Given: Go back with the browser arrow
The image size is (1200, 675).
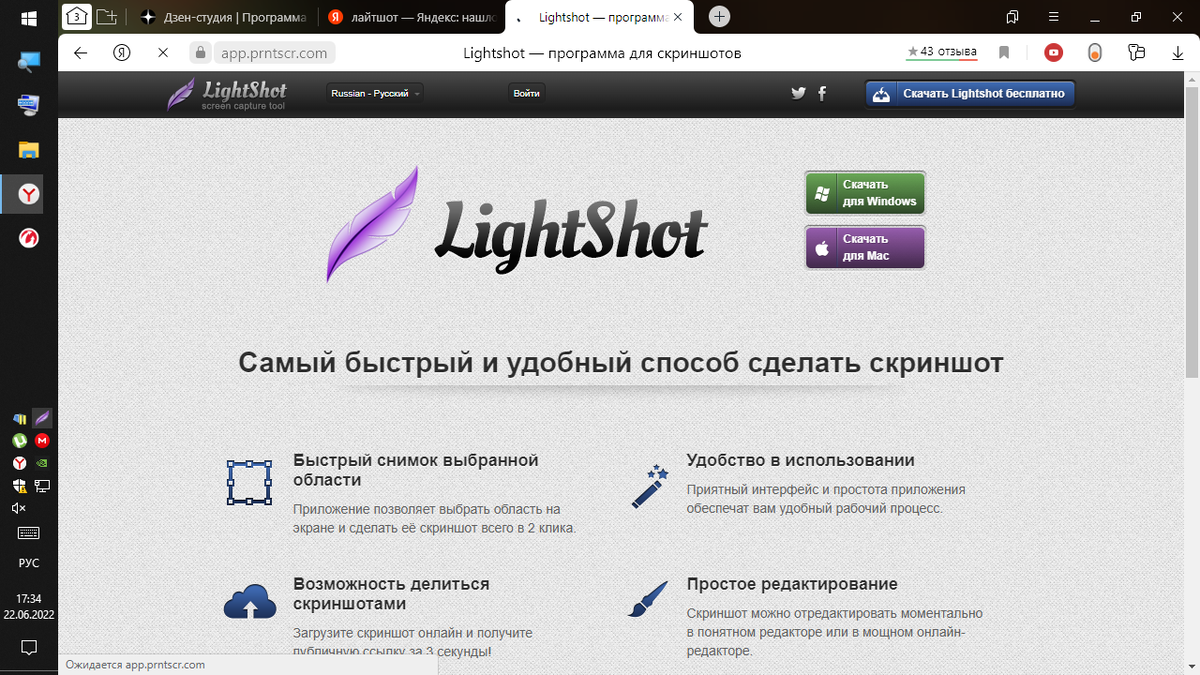Looking at the screenshot, I should pos(81,53).
